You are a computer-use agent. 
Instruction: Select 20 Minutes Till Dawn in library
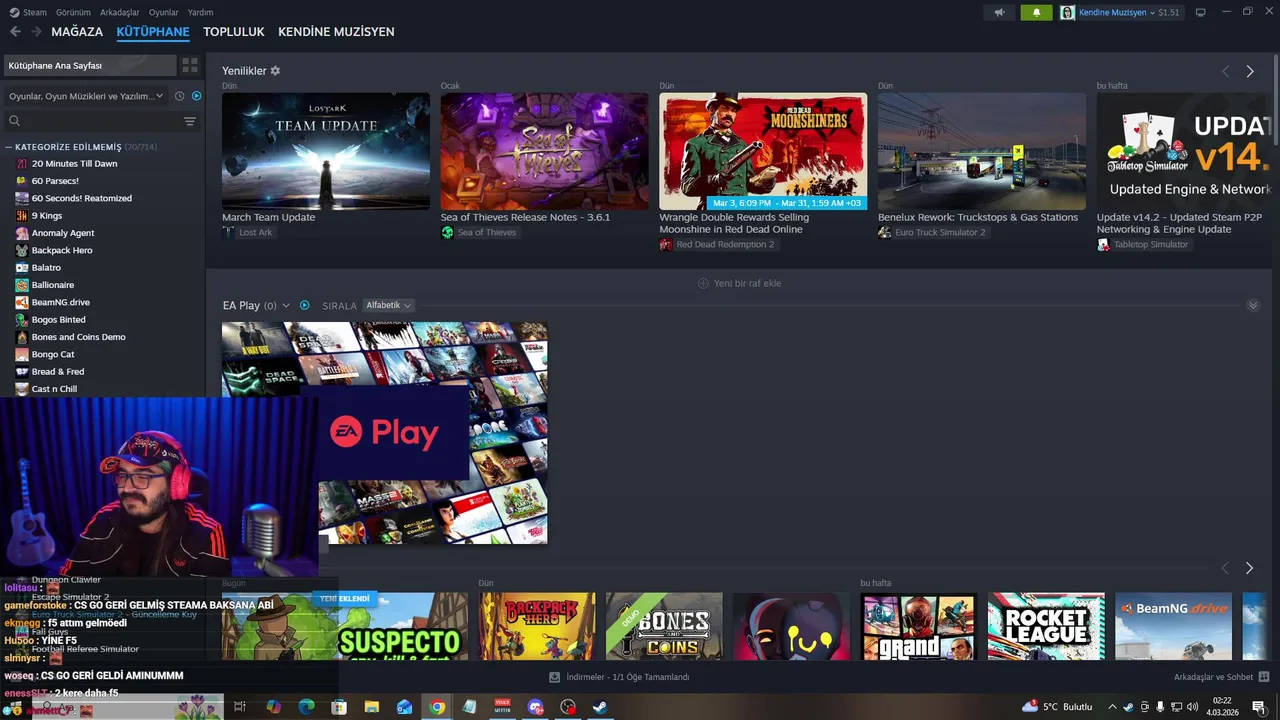point(74,164)
